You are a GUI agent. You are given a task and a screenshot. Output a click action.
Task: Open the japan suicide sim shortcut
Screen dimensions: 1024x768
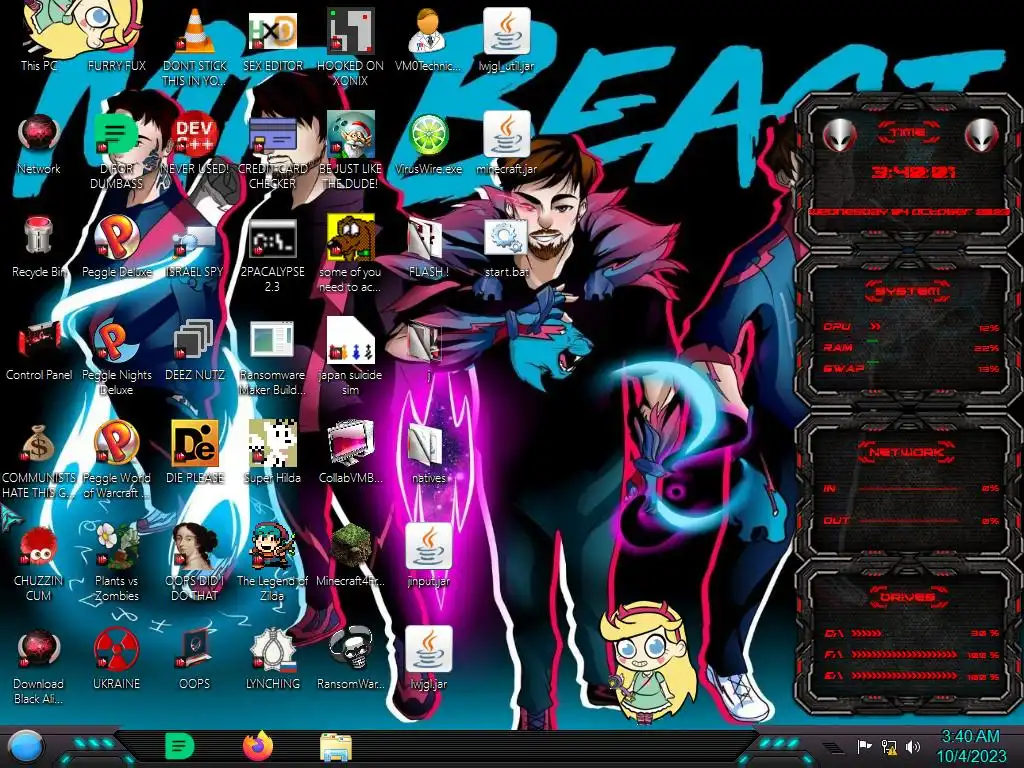pyautogui.click(x=350, y=340)
